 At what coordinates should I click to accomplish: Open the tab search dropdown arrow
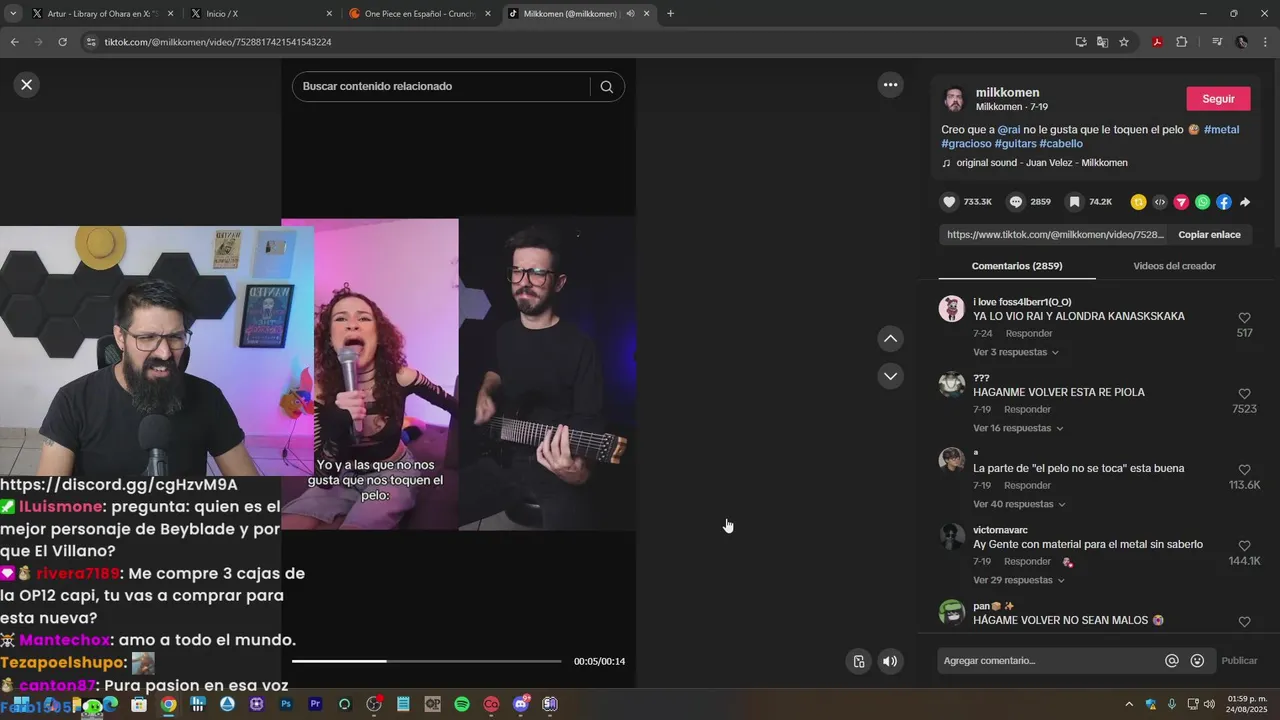13,14
